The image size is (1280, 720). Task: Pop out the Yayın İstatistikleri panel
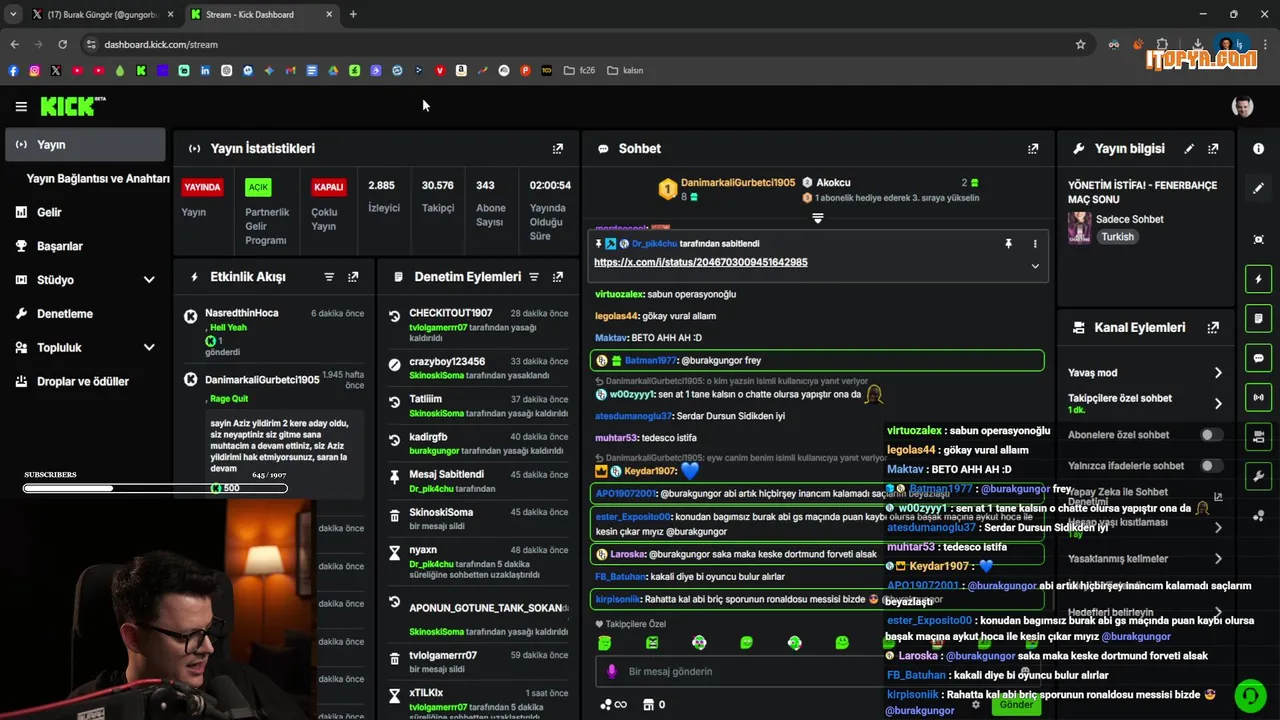pyautogui.click(x=558, y=148)
